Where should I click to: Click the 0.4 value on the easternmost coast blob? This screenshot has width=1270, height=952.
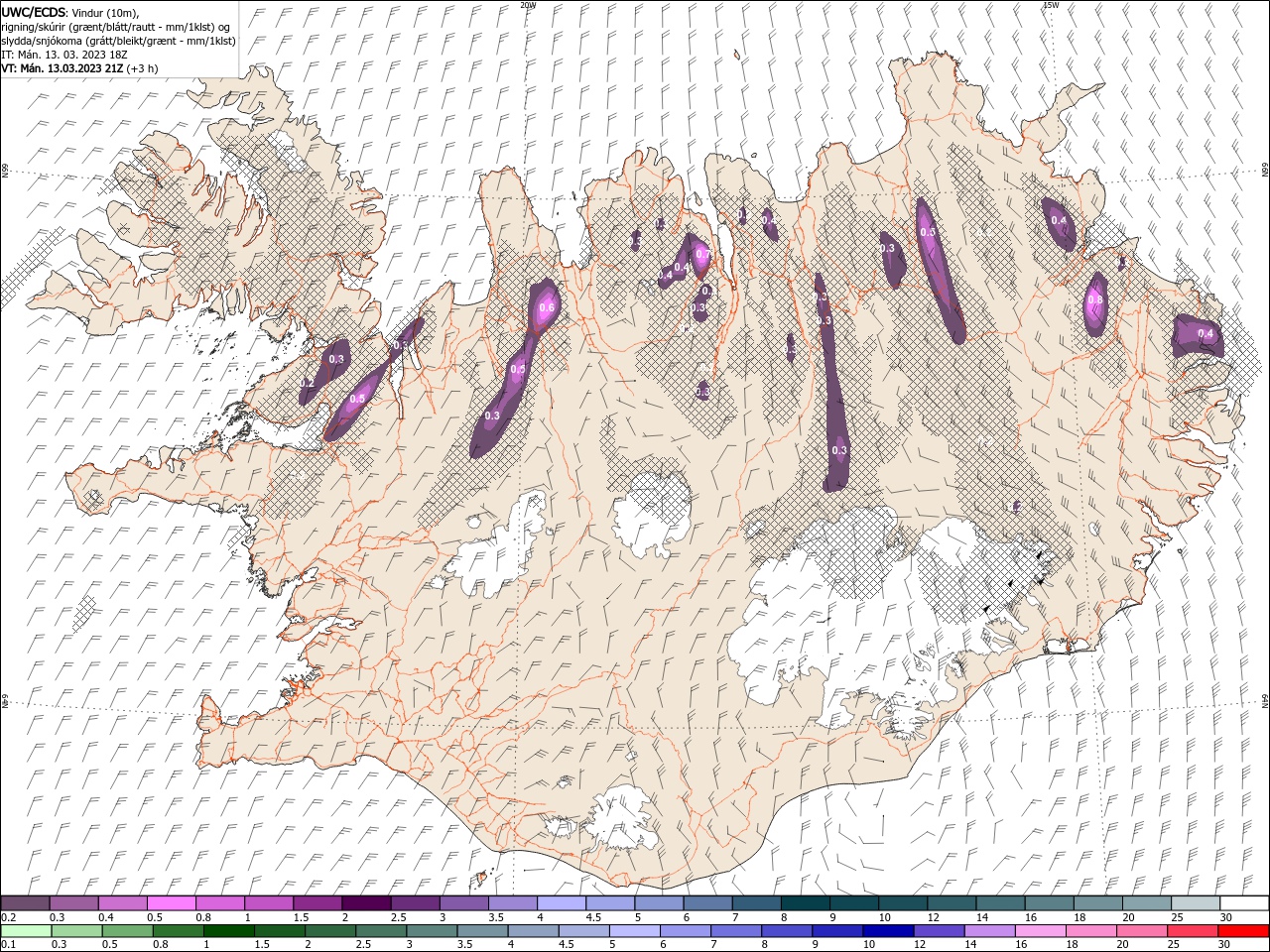(x=1206, y=334)
